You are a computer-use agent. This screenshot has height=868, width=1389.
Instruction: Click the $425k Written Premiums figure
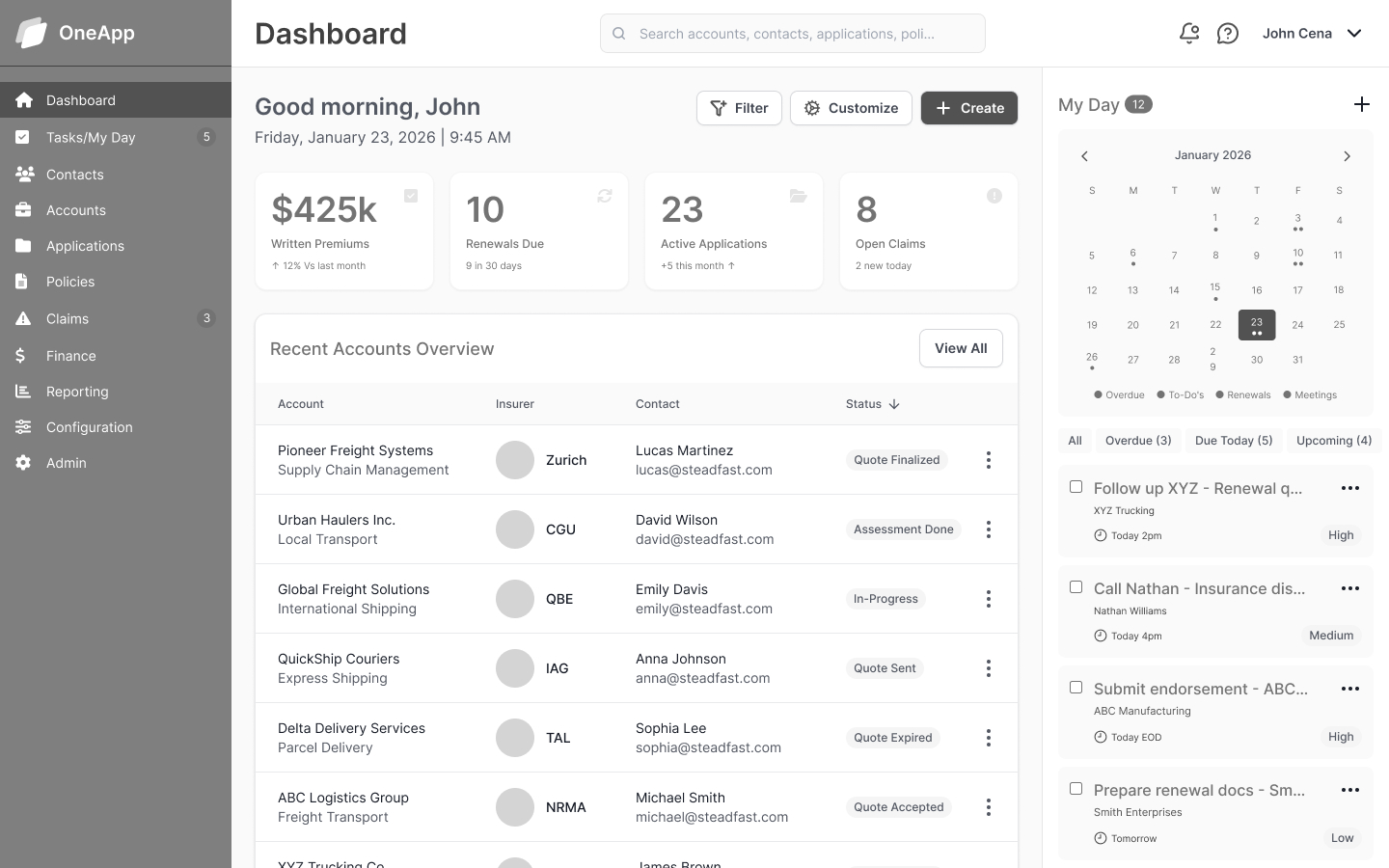pyautogui.click(x=324, y=209)
